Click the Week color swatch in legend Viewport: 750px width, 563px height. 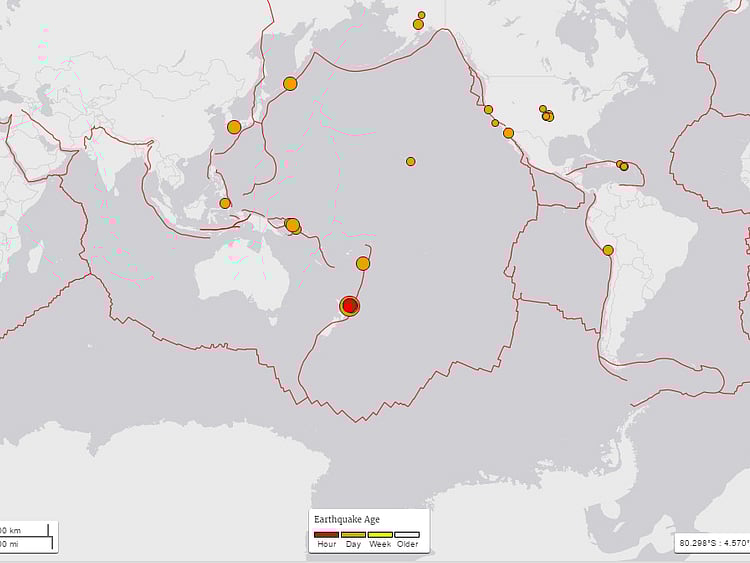(381, 535)
